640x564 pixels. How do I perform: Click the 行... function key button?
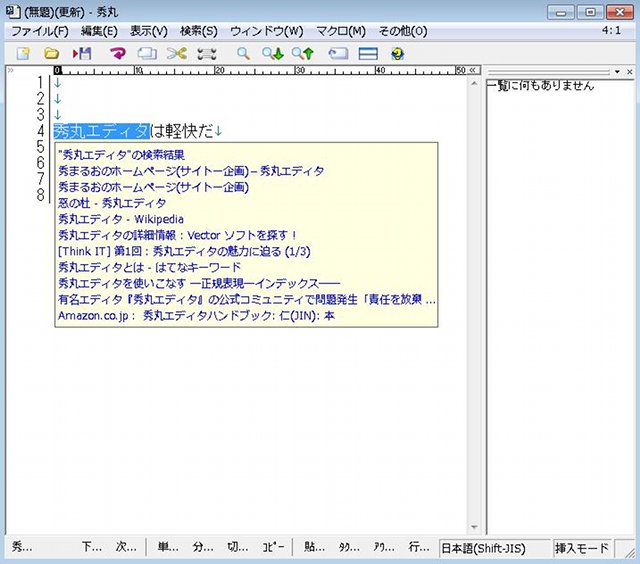(419, 547)
